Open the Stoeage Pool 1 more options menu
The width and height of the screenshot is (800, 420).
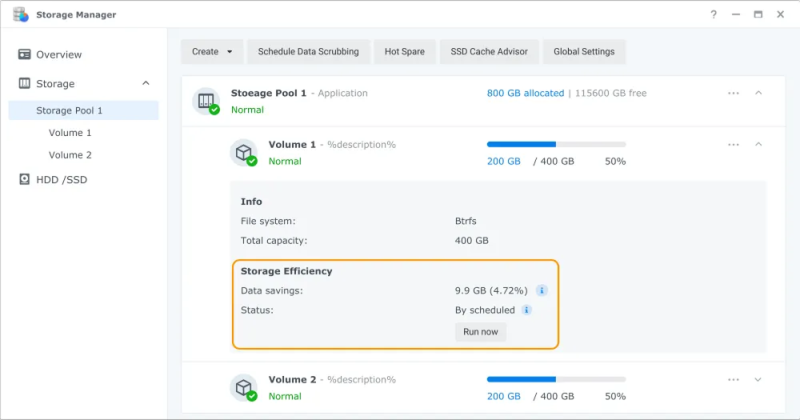(733, 93)
